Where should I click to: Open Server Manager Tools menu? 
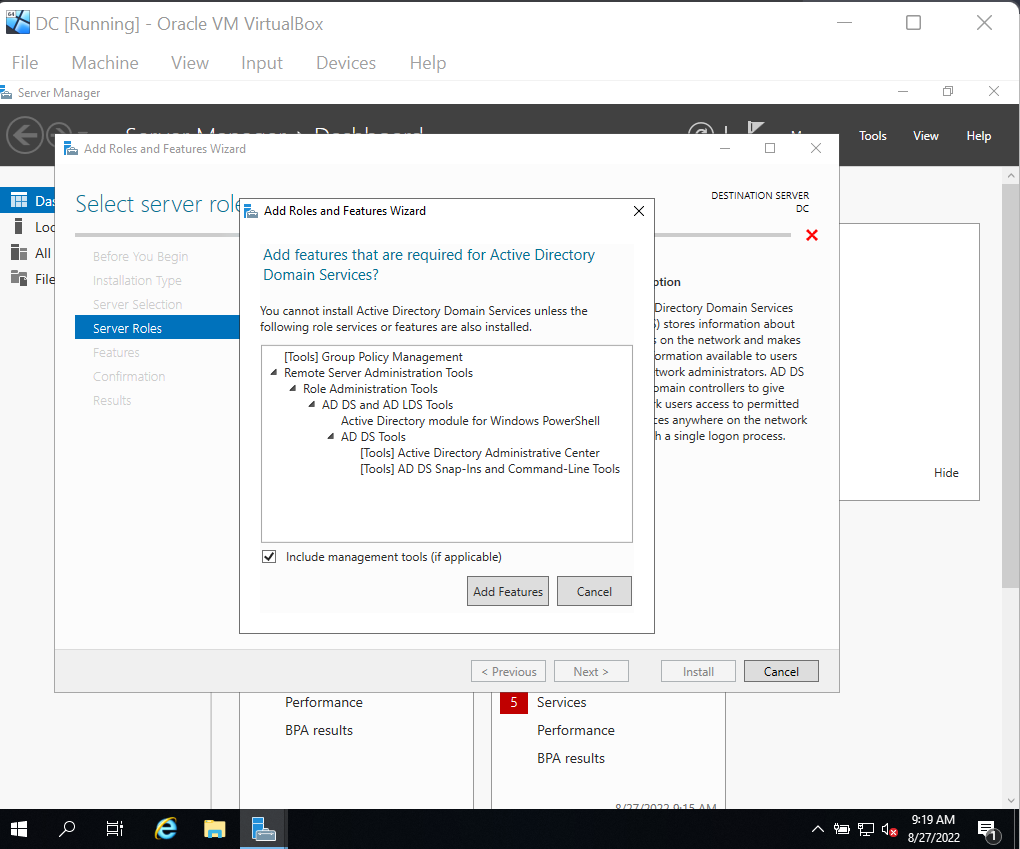(x=872, y=136)
